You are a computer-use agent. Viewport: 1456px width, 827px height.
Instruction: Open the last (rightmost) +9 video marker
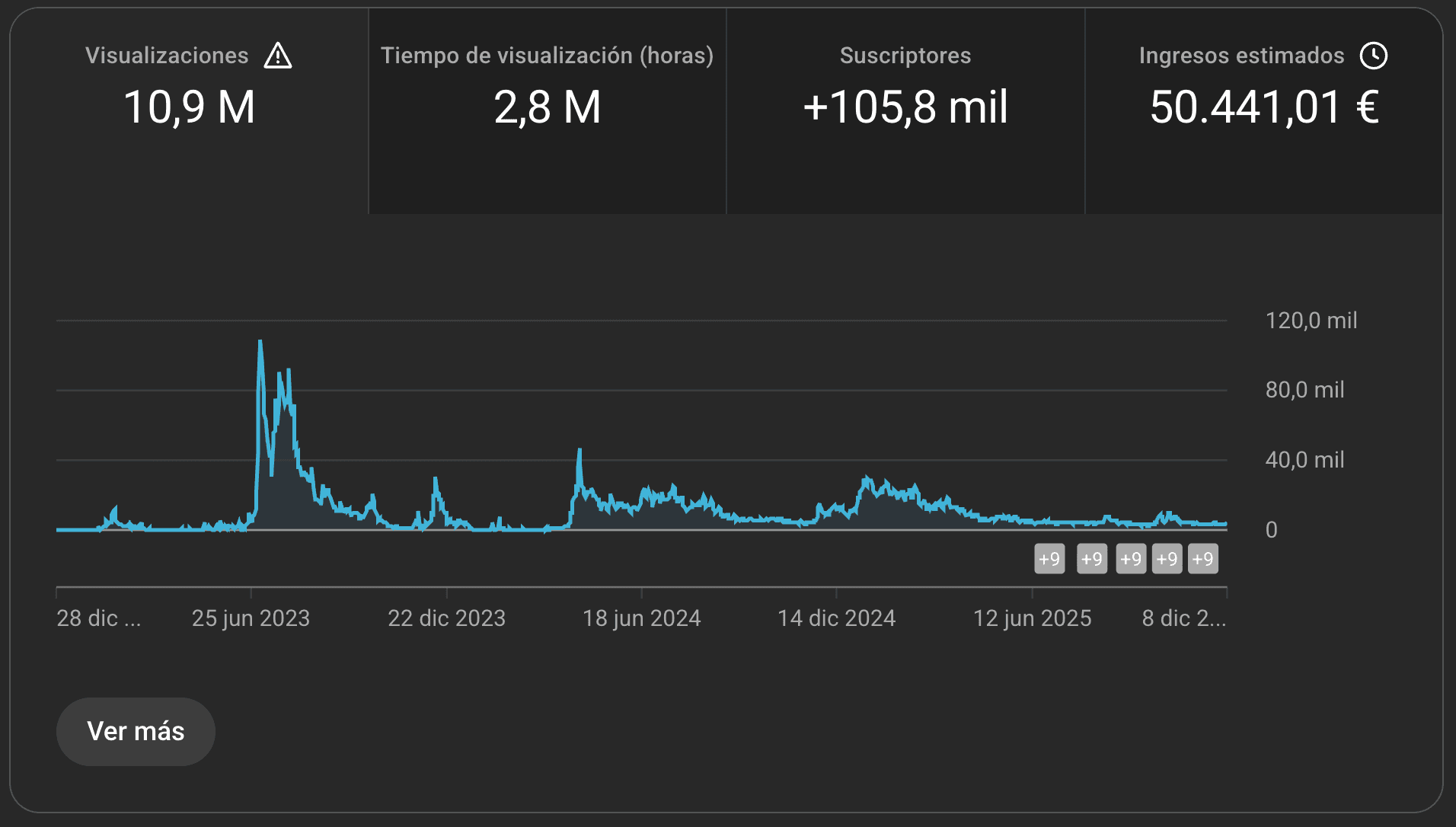tap(1202, 559)
